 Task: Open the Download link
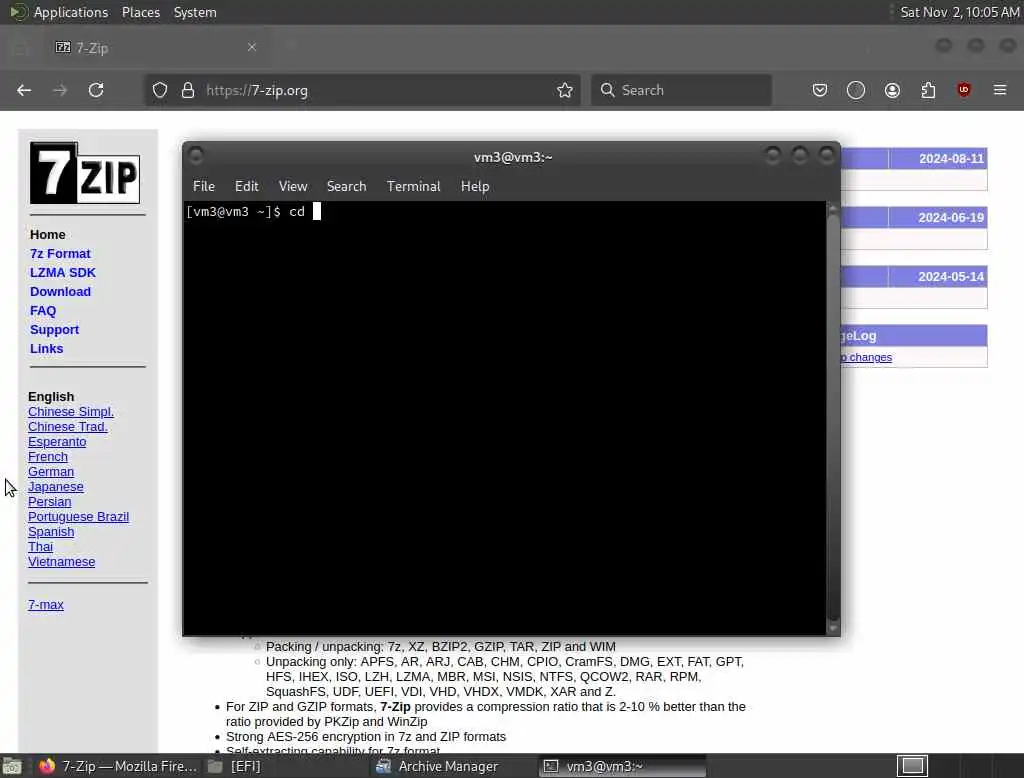click(x=60, y=291)
